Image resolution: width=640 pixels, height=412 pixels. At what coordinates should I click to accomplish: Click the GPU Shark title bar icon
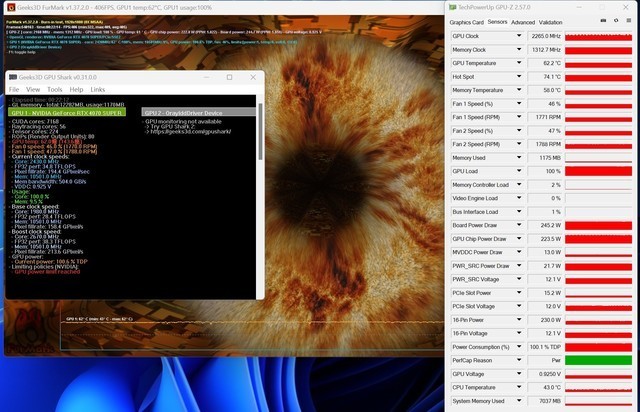(14, 77)
